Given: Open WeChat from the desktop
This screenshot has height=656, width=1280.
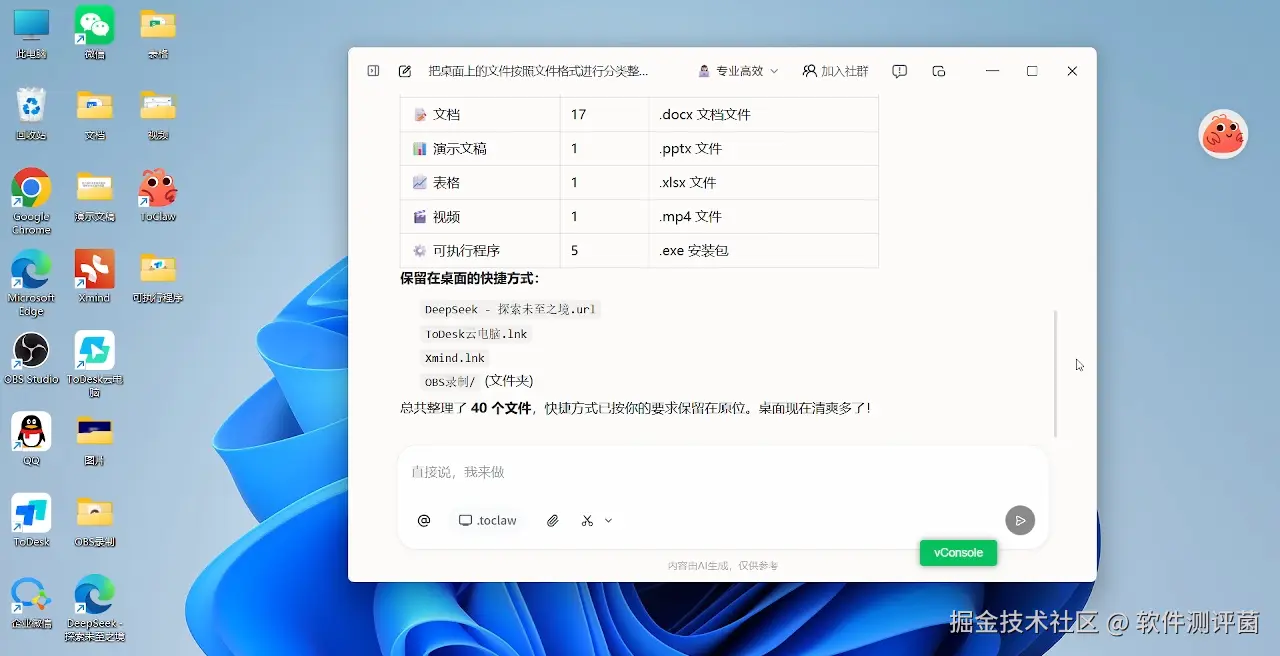Looking at the screenshot, I should pyautogui.click(x=94, y=22).
